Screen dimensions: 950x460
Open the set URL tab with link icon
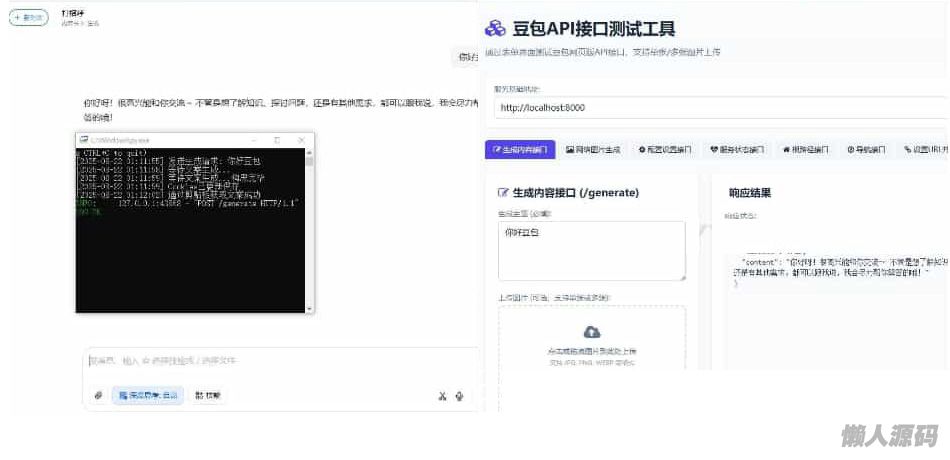point(925,150)
